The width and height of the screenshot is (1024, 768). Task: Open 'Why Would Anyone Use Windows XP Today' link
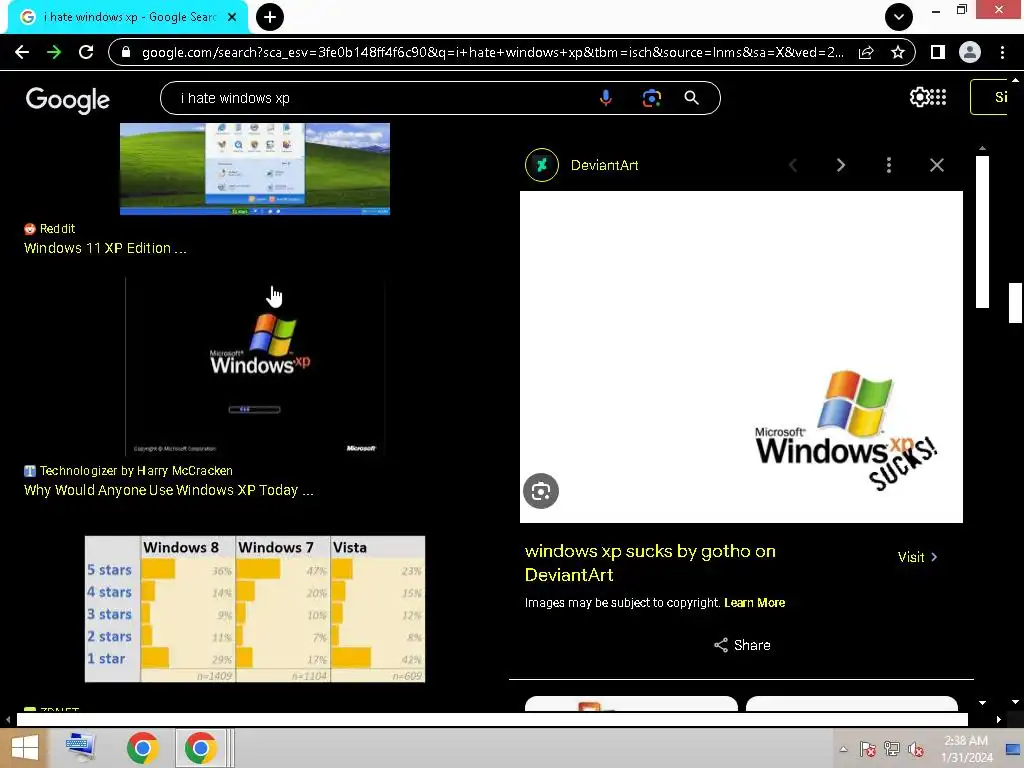(x=168, y=490)
